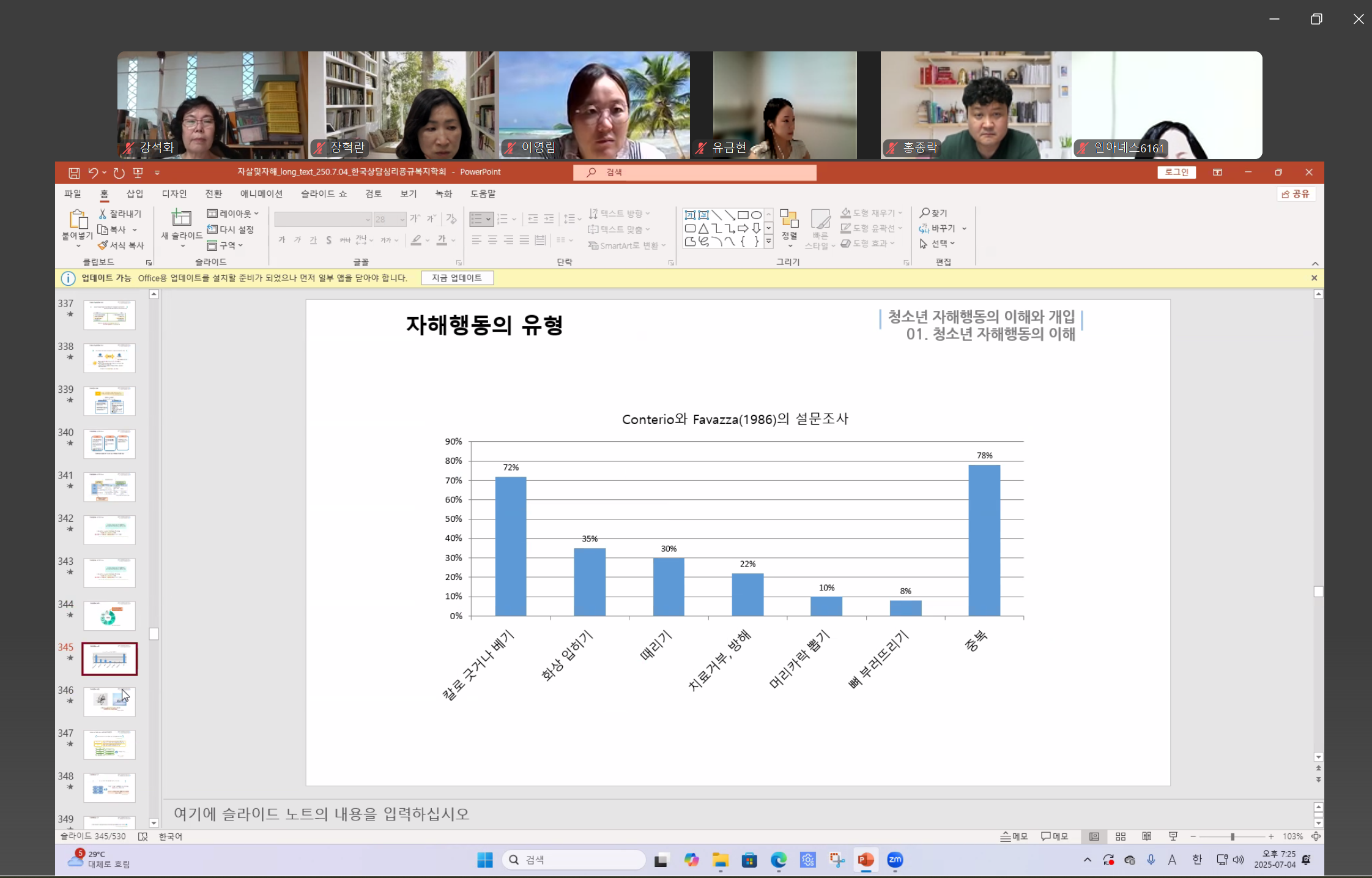Toggle the Notes (메모) pane in the status bar
This screenshot has width=1372, height=878.
1014,836
